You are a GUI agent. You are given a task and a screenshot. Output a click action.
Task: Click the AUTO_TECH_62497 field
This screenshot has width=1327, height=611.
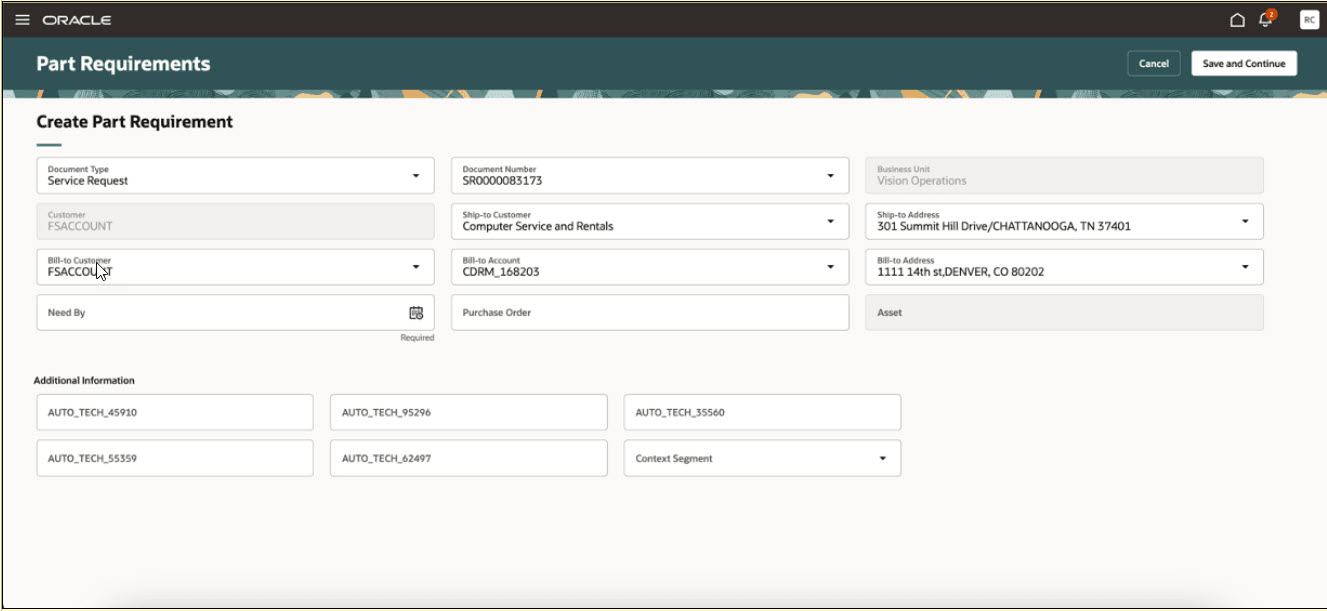(468, 457)
